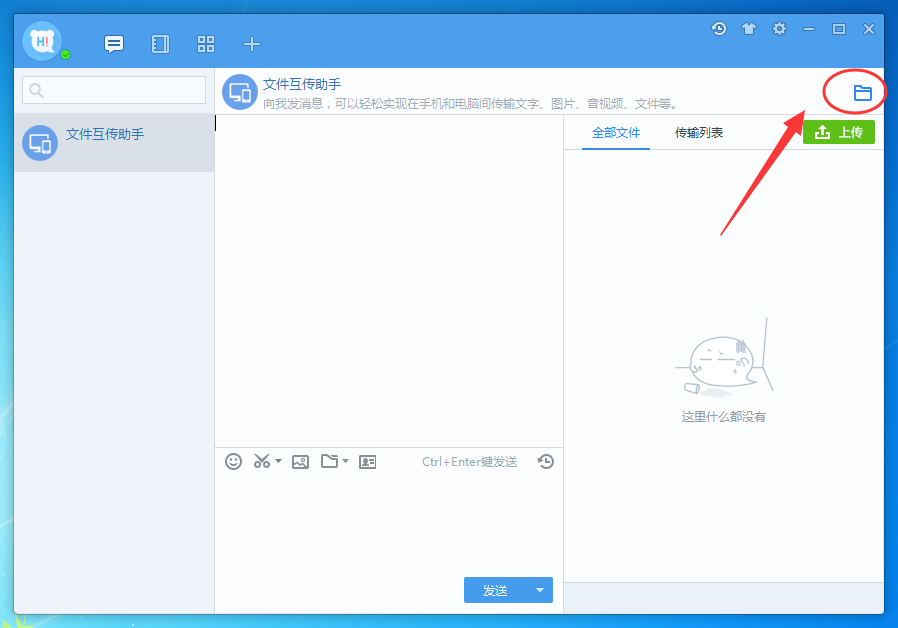Open the emoji picker
Image resolution: width=898 pixels, height=628 pixels.
234,461
